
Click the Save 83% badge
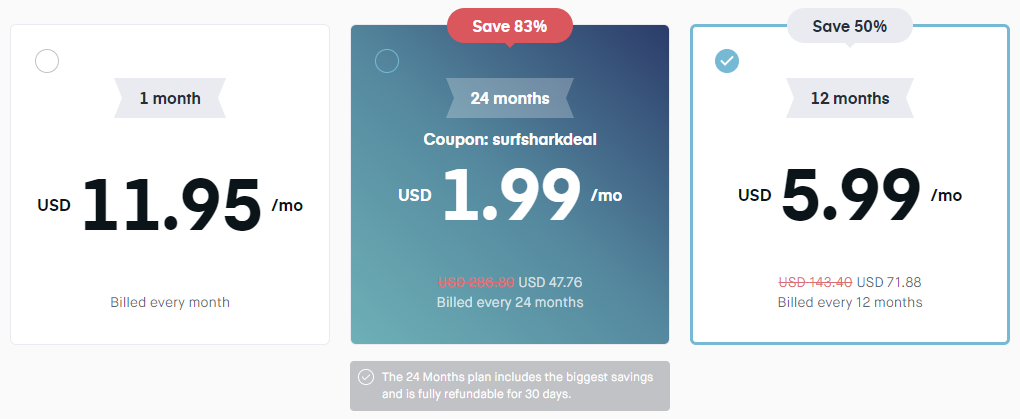(x=510, y=27)
